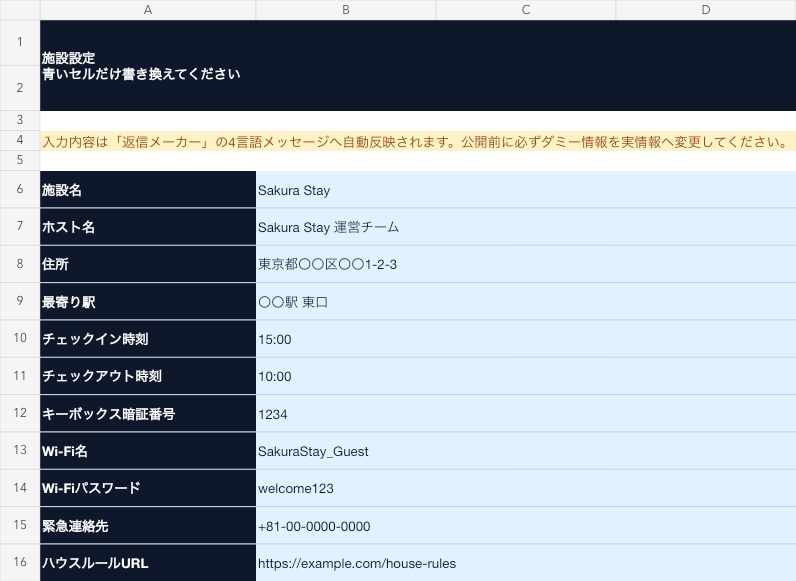
Task: Select the チェックイン時刻 label cell
Action: (x=148, y=339)
